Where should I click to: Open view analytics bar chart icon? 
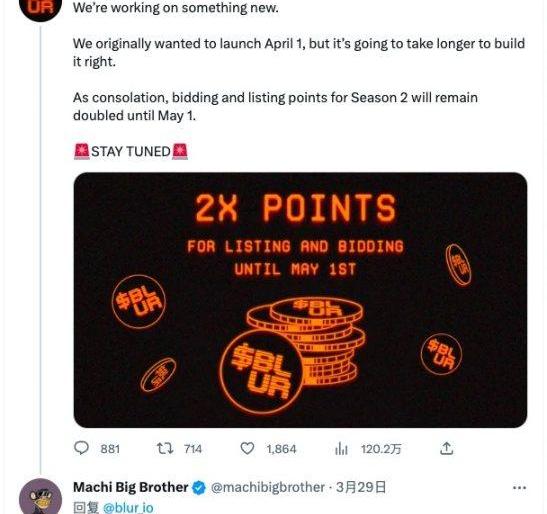341,449
